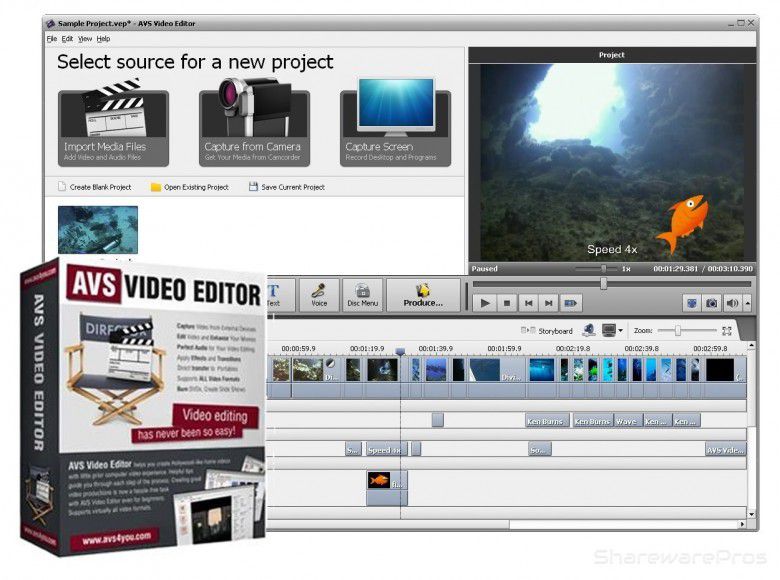Click the next scene button in preview
Screen dimensions: 780x580
(570, 303)
